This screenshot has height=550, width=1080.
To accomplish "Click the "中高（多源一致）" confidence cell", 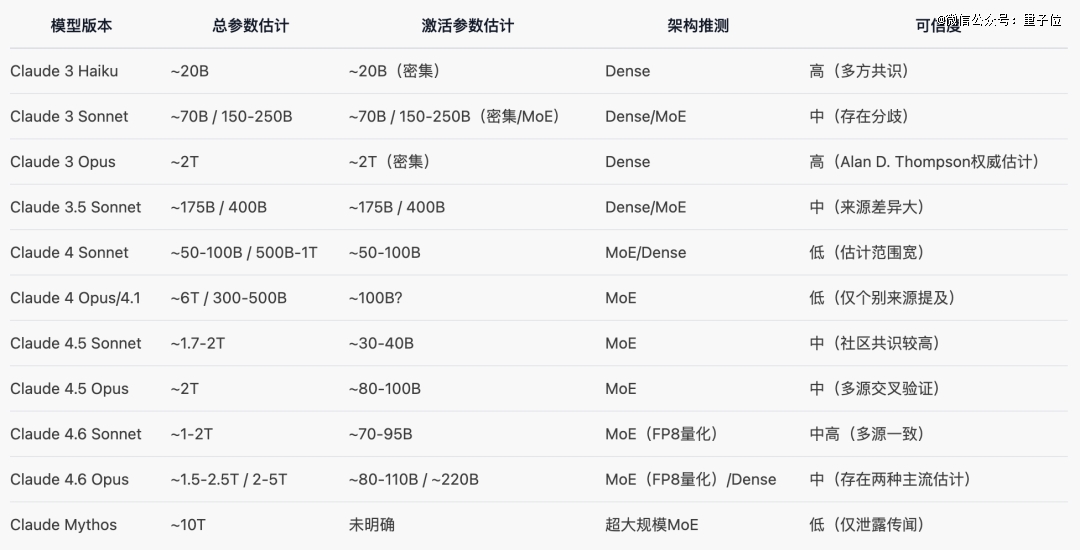I will [866, 434].
